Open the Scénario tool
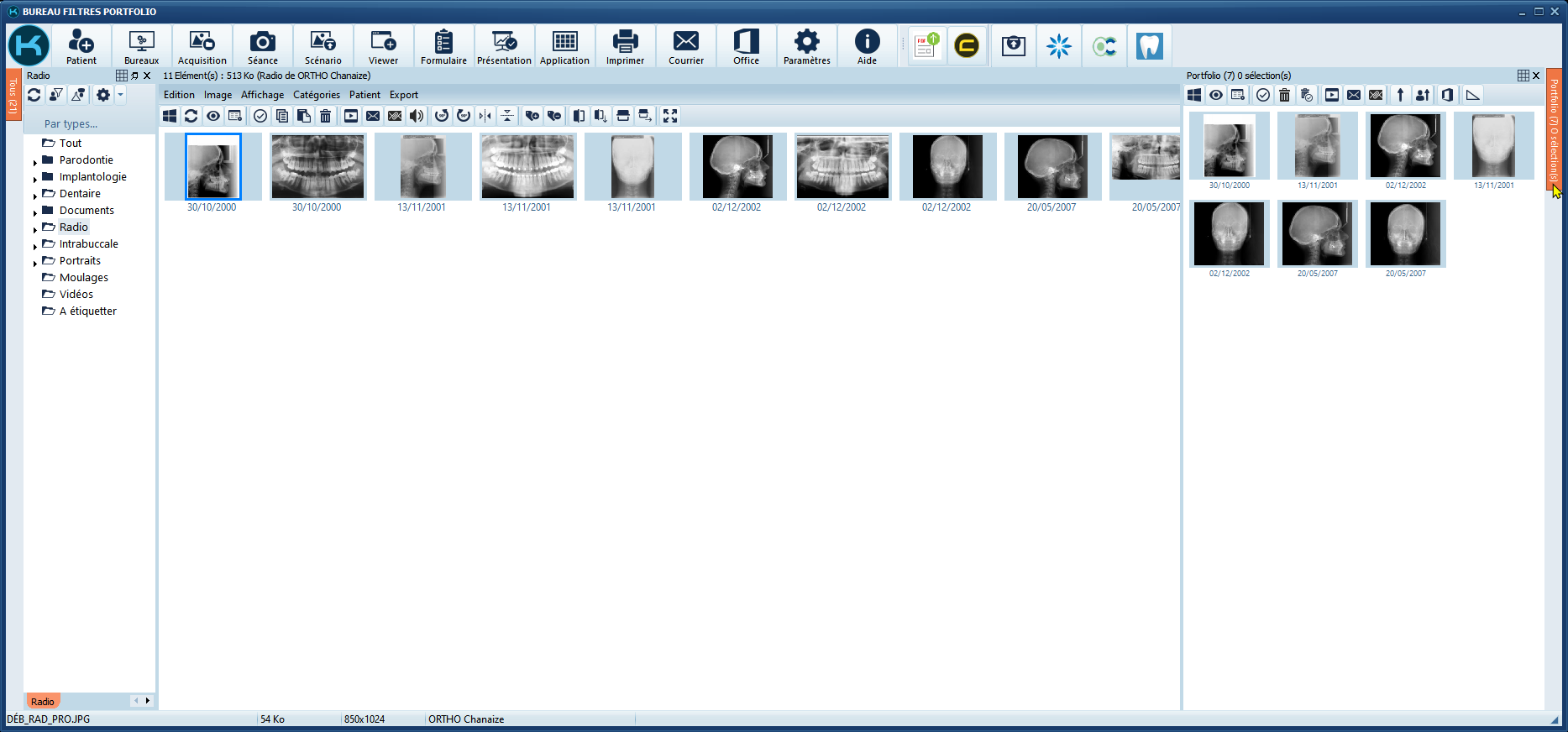Screen dimensions: 1568x732 click(323, 46)
